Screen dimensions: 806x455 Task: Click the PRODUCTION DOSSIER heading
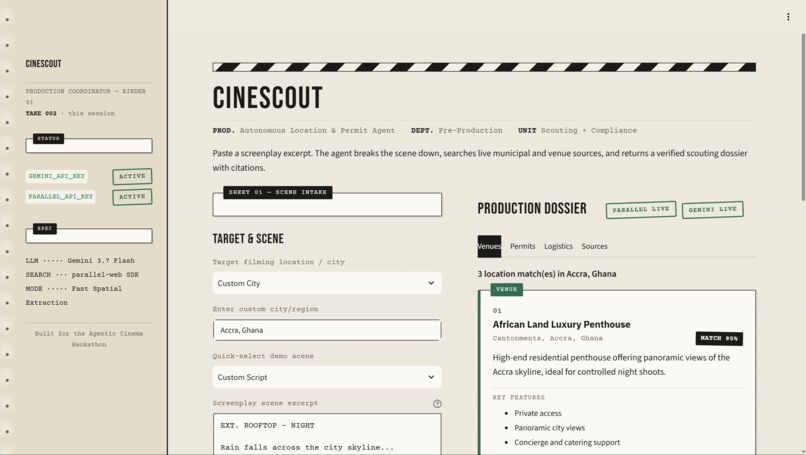[x=532, y=209]
